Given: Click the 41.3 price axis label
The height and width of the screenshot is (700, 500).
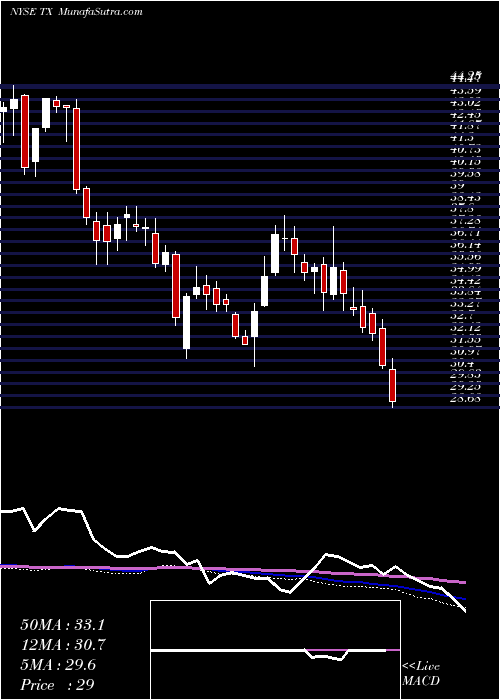Looking at the screenshot, I should tap(464, 138).
